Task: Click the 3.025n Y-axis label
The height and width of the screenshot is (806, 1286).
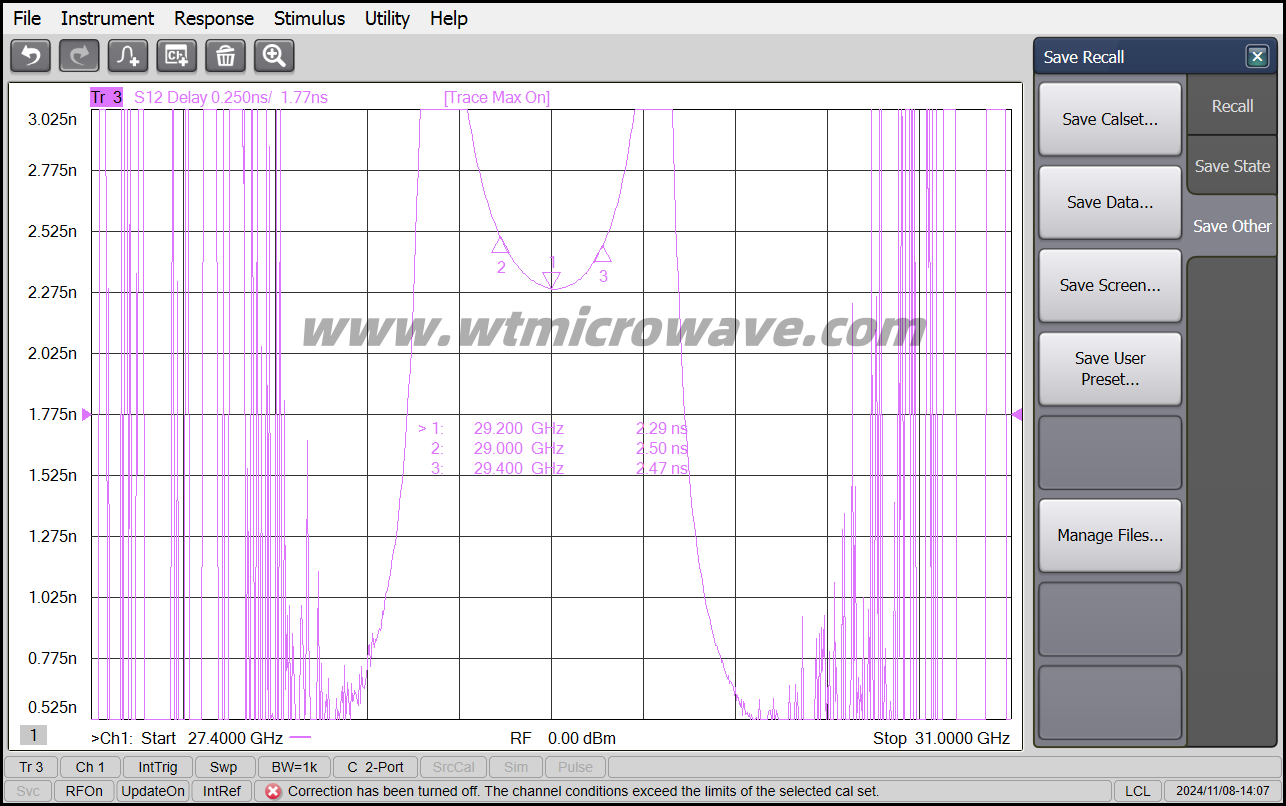Action: [52, 119]
